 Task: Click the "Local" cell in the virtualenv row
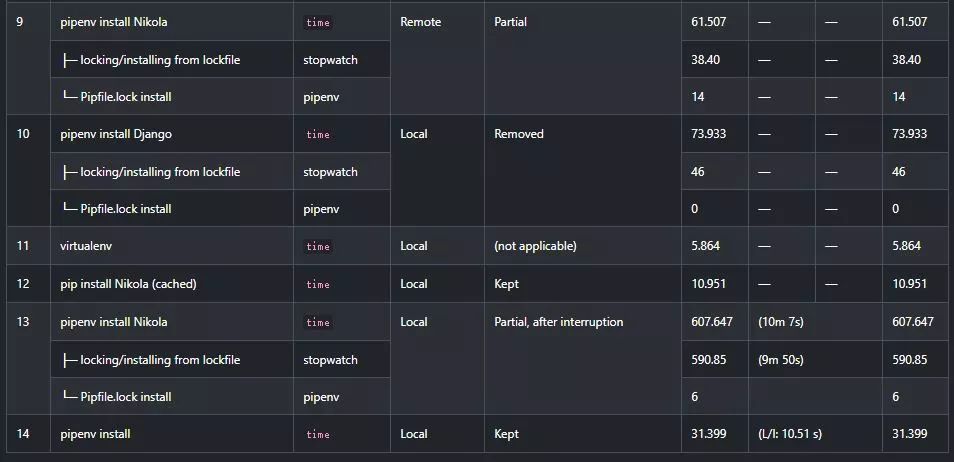(413, 246)
